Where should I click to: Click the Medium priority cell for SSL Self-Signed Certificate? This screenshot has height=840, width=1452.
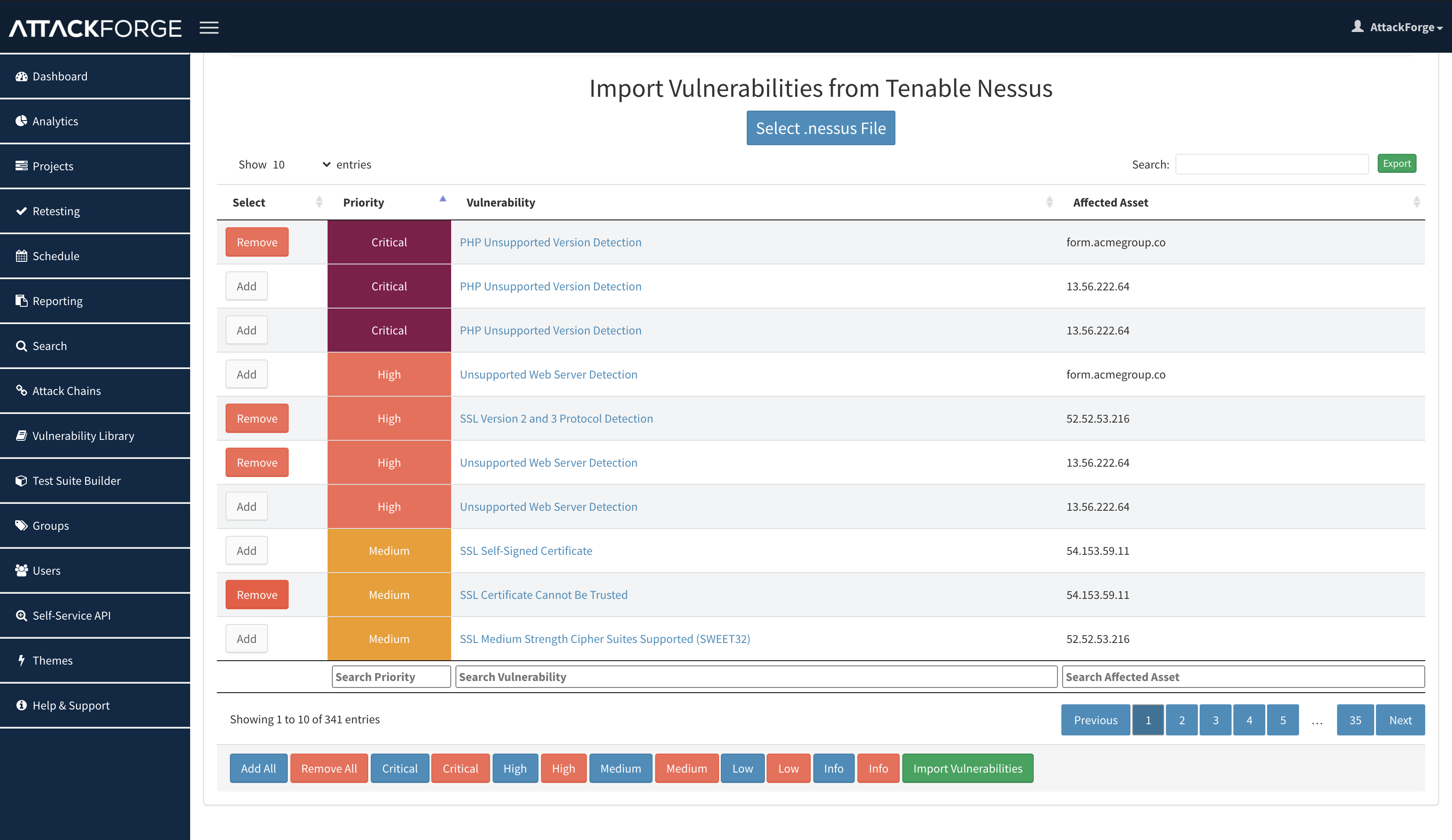click(x=389, y=551)
